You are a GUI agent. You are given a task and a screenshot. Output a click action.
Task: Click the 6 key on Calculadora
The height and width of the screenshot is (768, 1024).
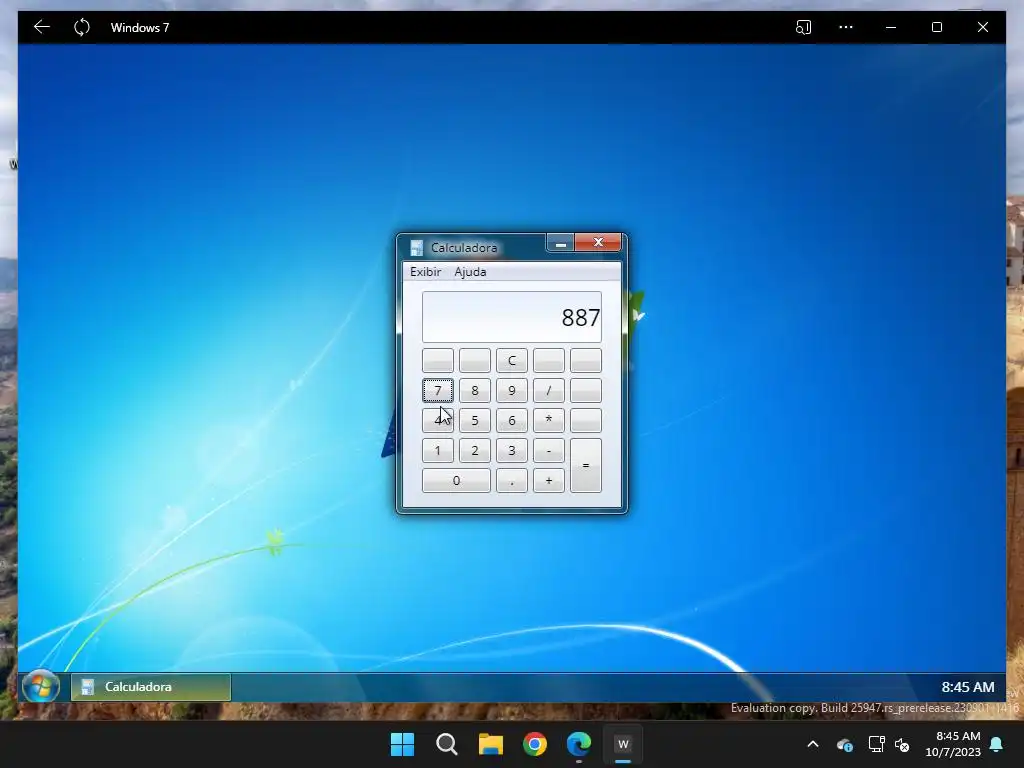(x=512, y=421)
